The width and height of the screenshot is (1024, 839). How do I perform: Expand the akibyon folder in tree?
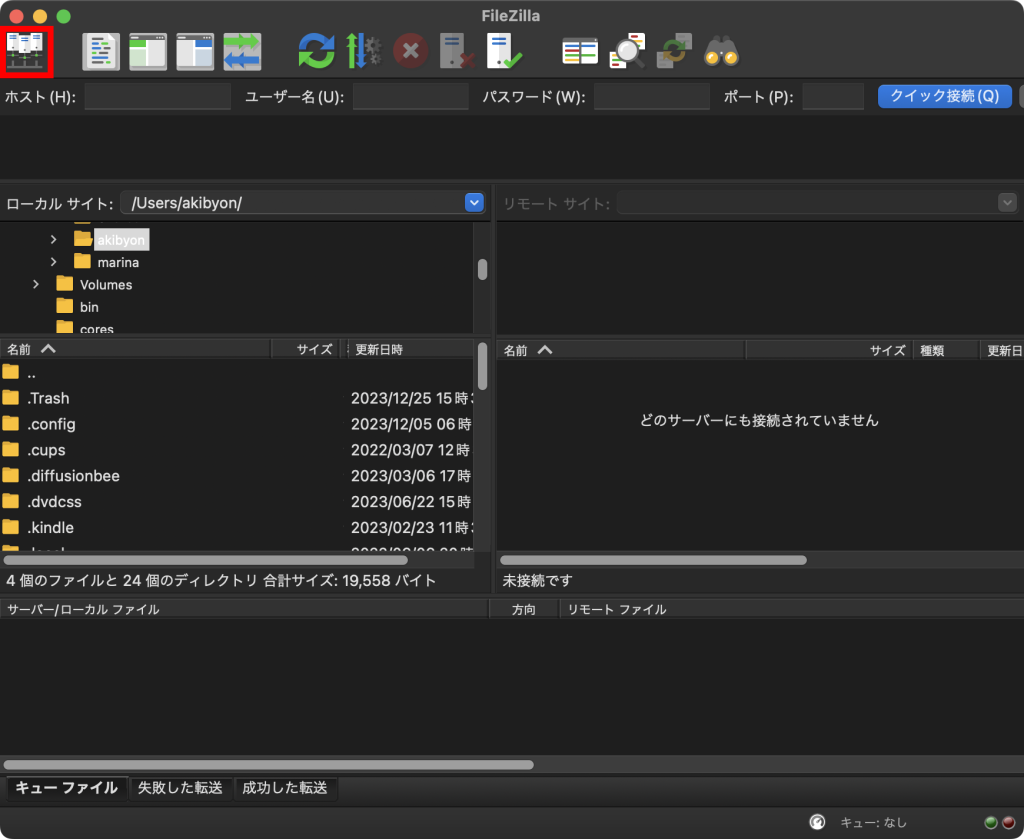[x=54, y=240]
